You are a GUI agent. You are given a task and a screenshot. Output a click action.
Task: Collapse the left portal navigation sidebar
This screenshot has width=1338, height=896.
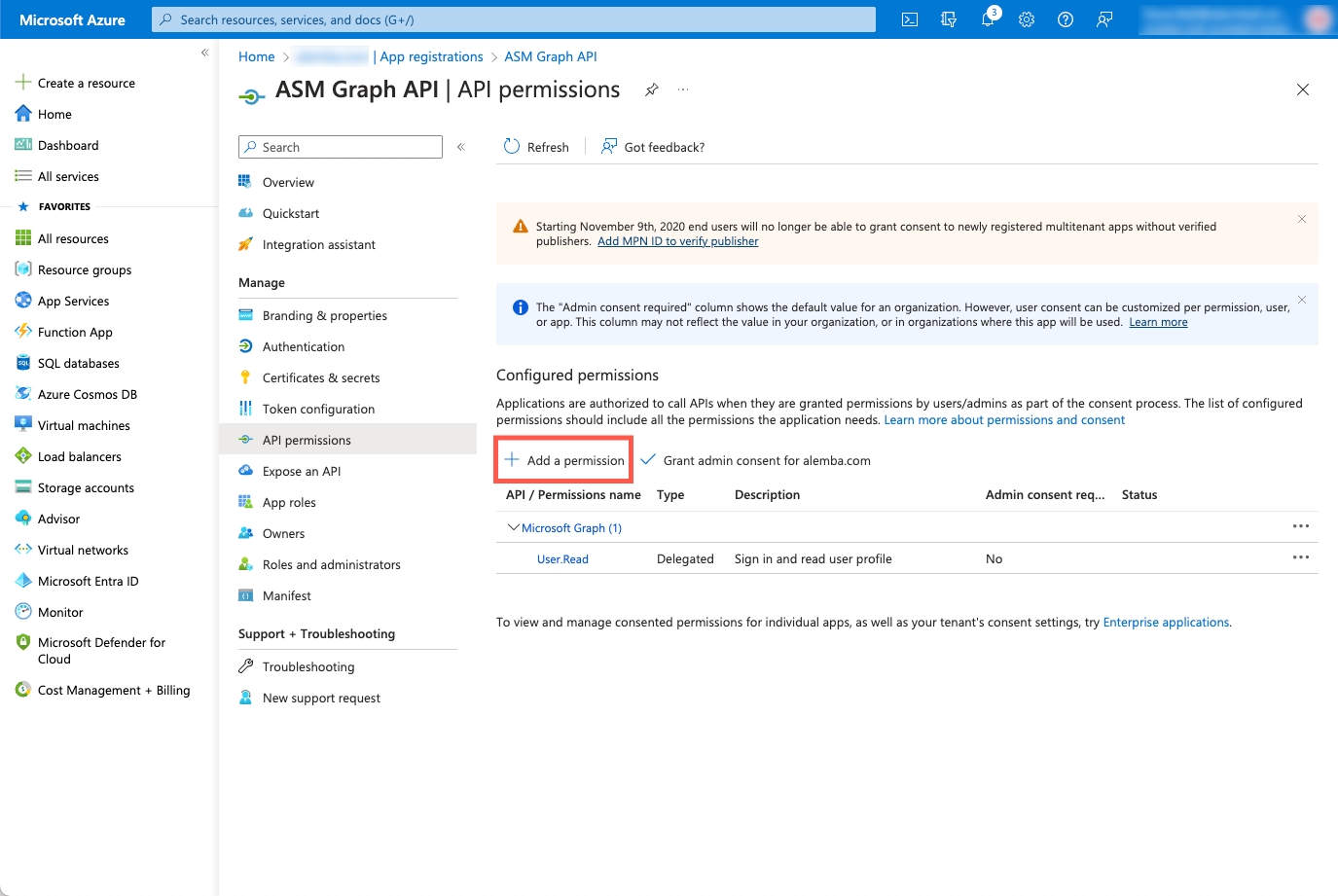tap(204, 53)
